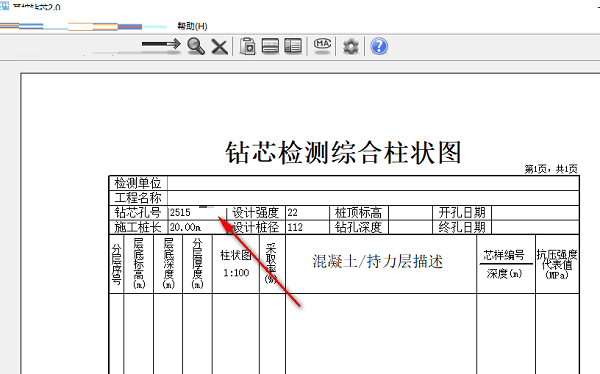Click the 检测单位 label cell
Screen dimensions: 600x374
(x=138, y=183)
